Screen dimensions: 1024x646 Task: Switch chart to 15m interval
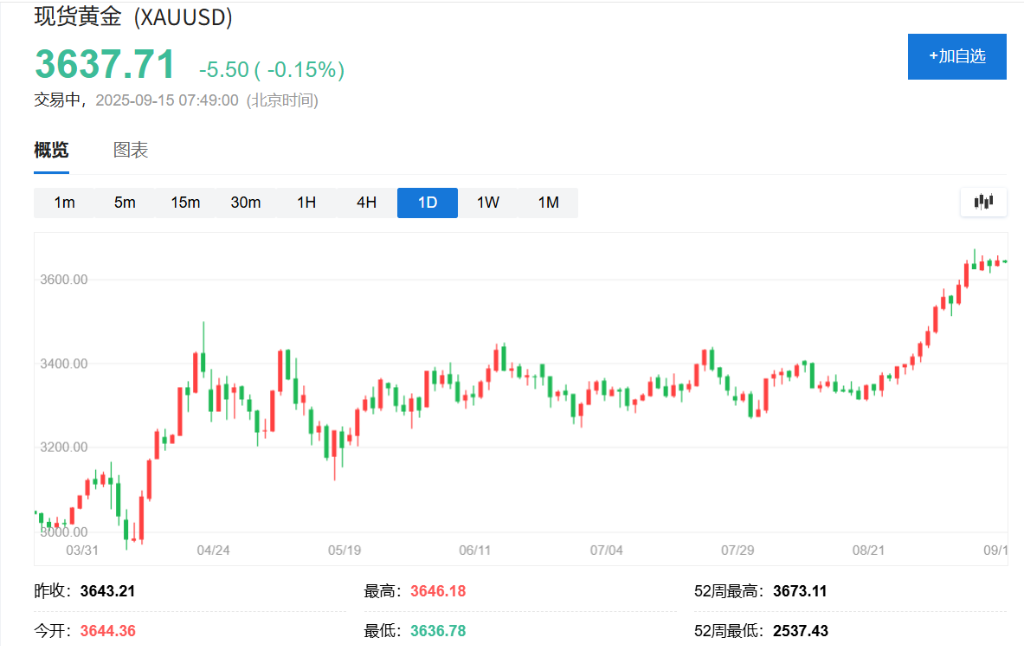click(x=185, y=203)
